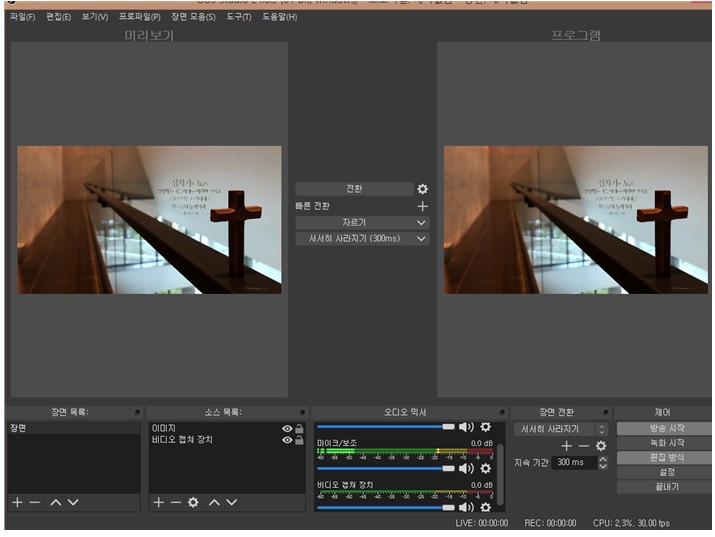Open 비디오 캡쳐 장치 audio settings gear
This screenshot has height=537, width=715.
point(486,509)
